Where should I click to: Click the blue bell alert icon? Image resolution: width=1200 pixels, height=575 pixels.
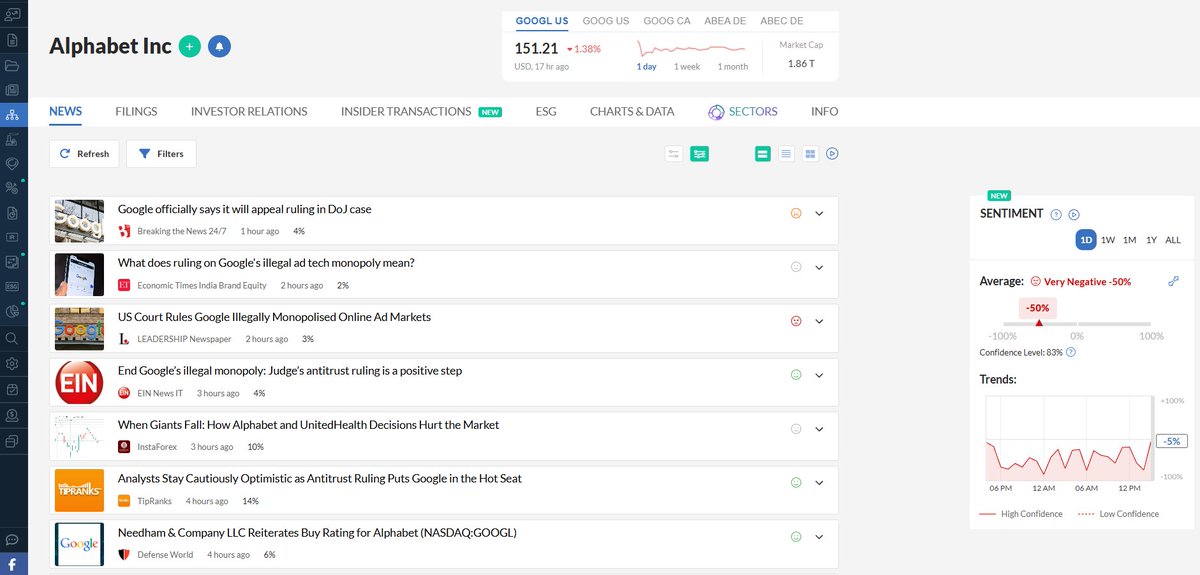[219, 46]
